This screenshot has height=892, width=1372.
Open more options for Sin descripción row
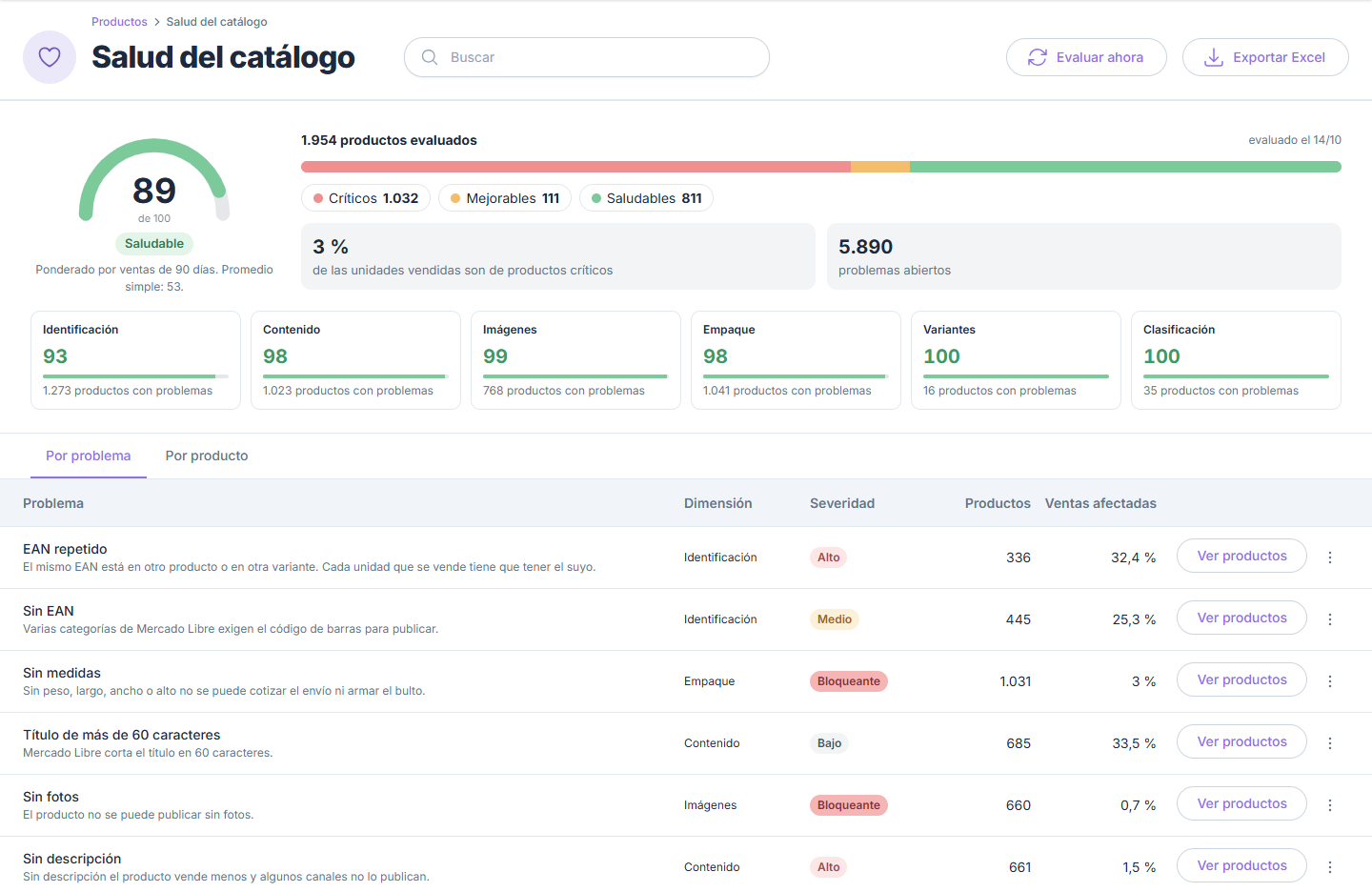pos(1330,867)
